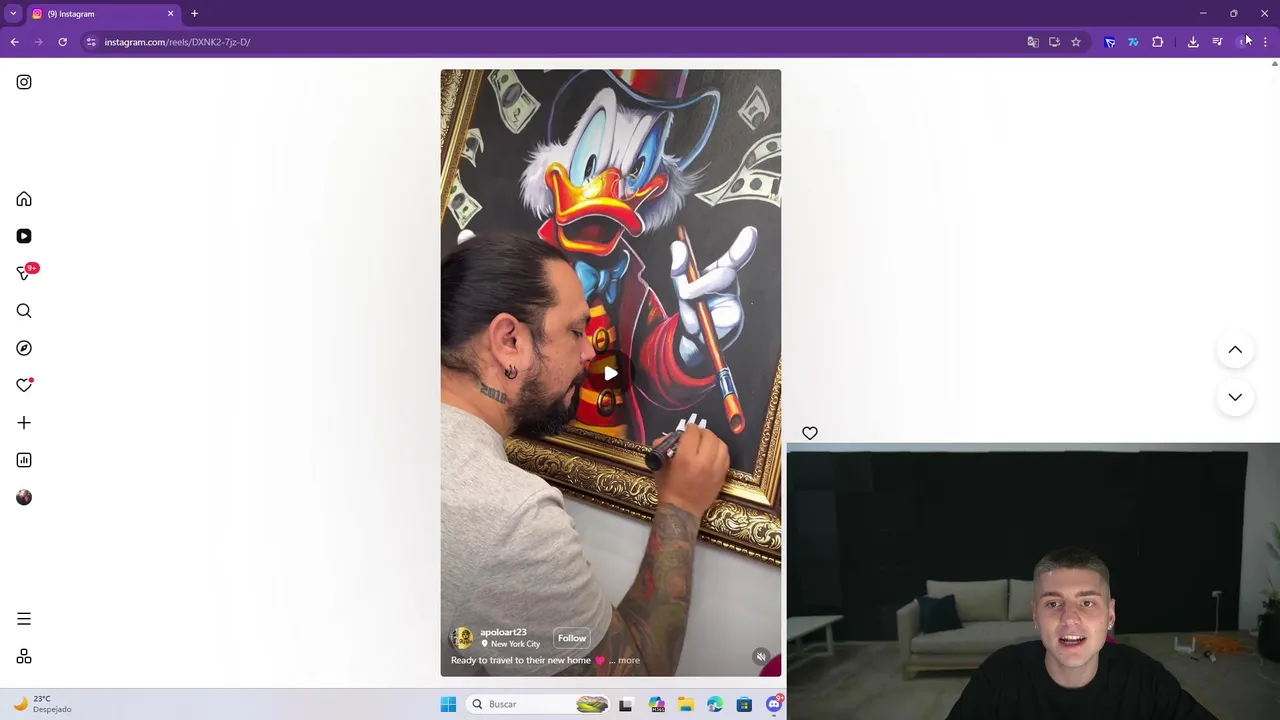This screenshot has height=720, width=1280.
Task: Install app icon in address bar
Action: (x=1054, y=42)
